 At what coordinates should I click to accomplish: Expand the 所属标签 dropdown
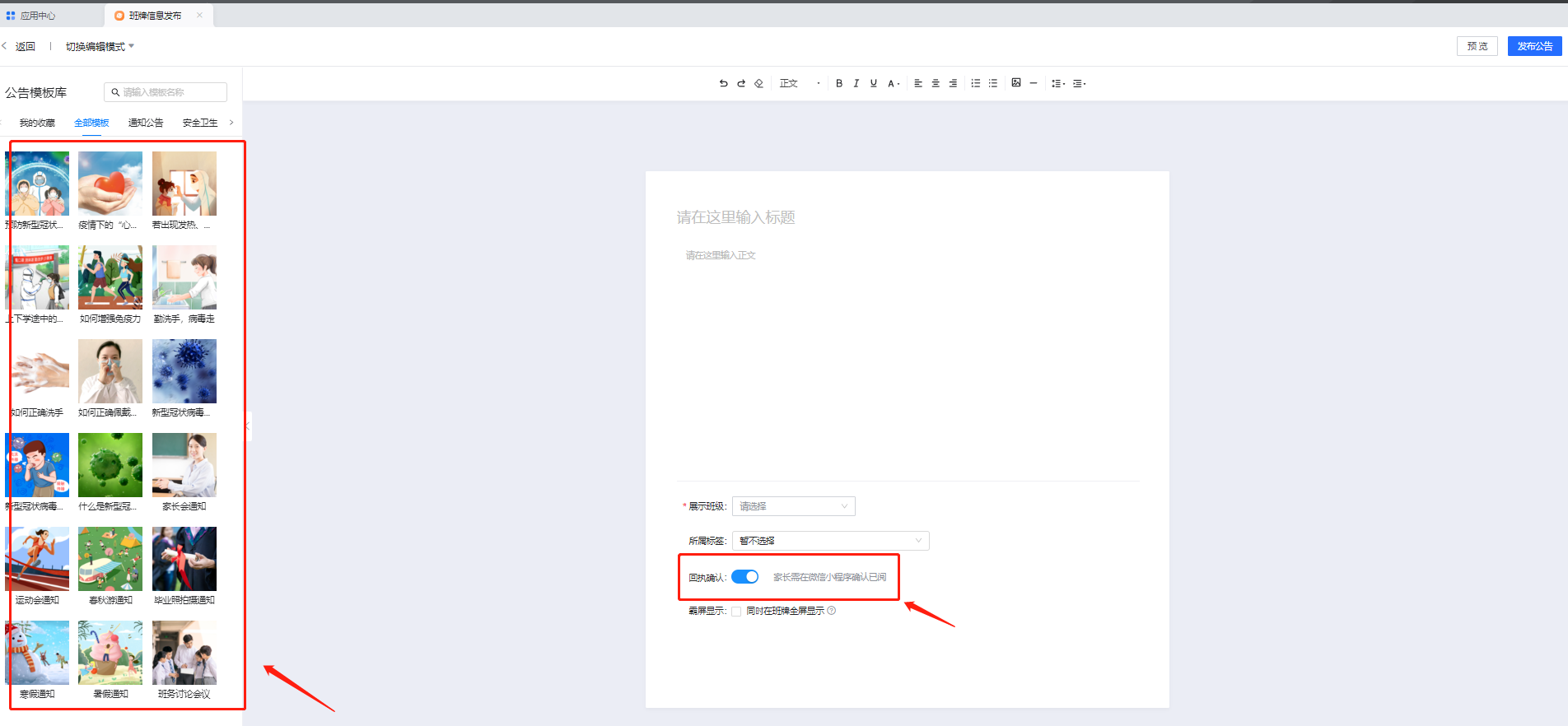coord(830,541)
